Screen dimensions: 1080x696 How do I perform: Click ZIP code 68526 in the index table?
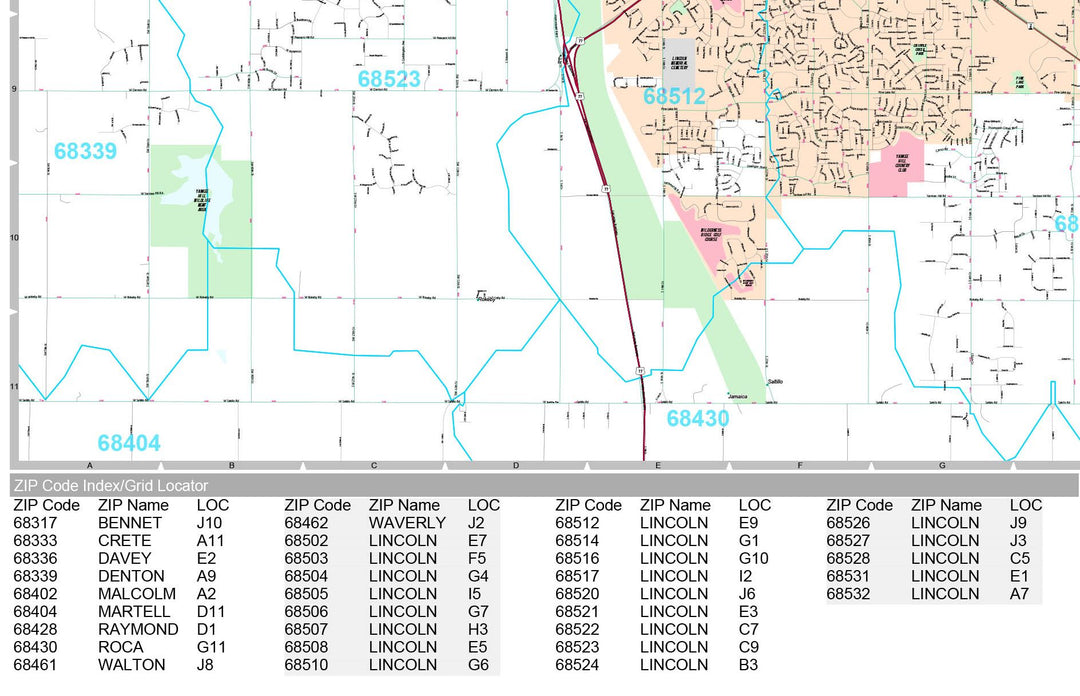click(x=859, y=523)
